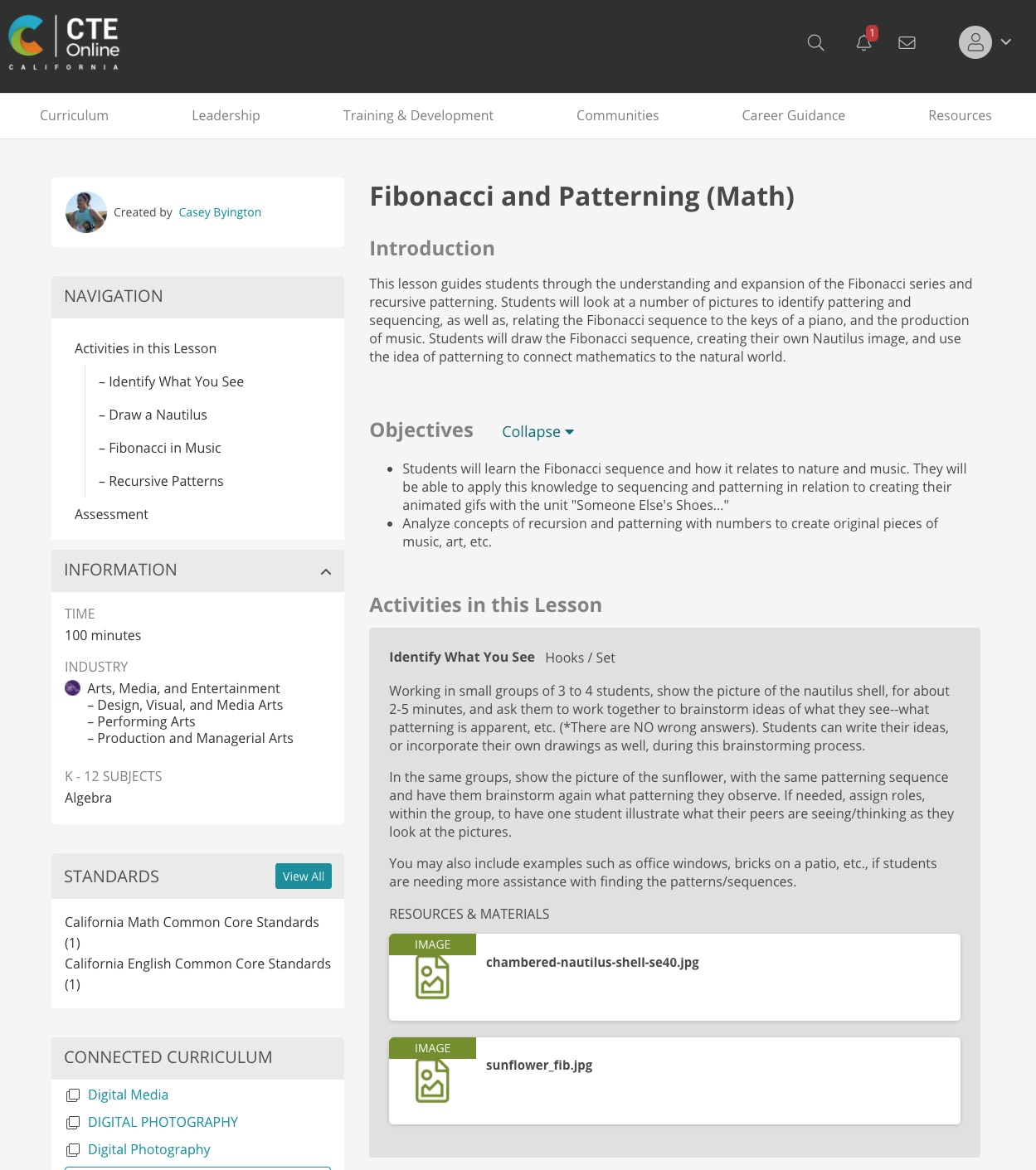Check notifications via the bell icon
Screen dimensions: 1036x1170
click(x=863, y=43)
